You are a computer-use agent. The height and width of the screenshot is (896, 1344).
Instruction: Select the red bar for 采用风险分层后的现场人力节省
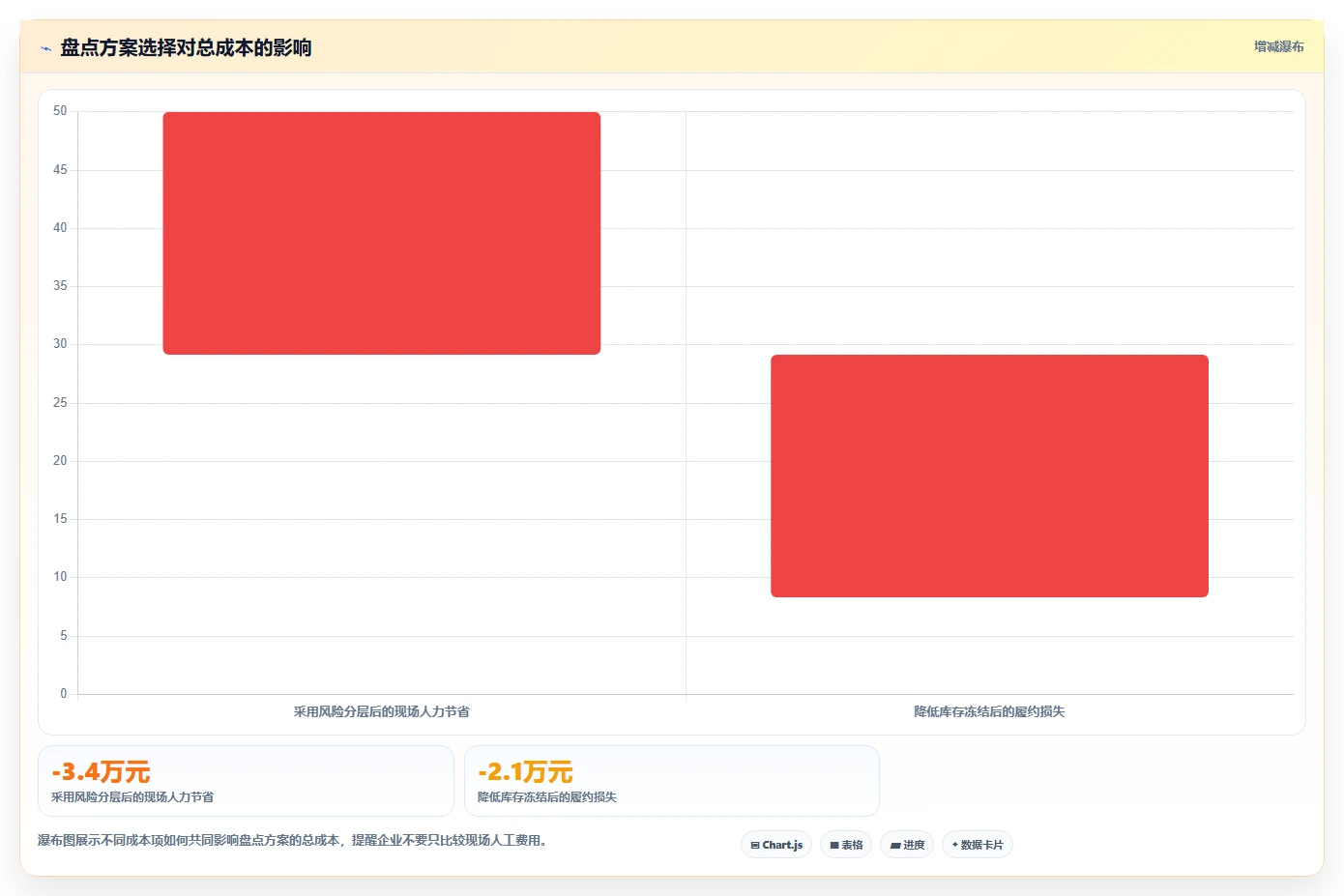[382, 233]
